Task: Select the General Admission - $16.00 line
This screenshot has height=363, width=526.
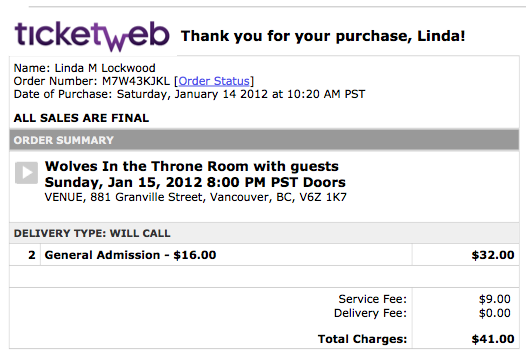Action: click(x=130, y=255)
